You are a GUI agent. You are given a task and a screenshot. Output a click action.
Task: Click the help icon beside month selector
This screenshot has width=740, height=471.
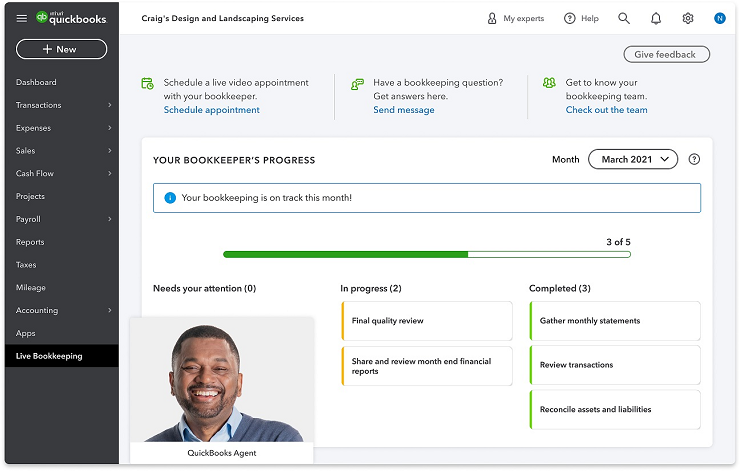(x=695, y=159)
